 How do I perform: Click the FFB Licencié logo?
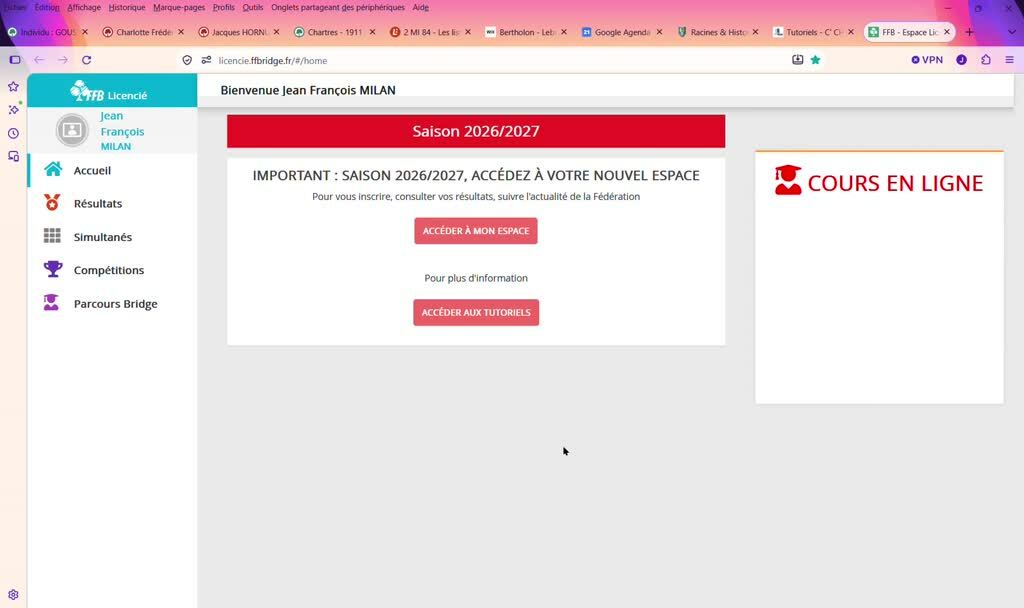tap(108, 92)
